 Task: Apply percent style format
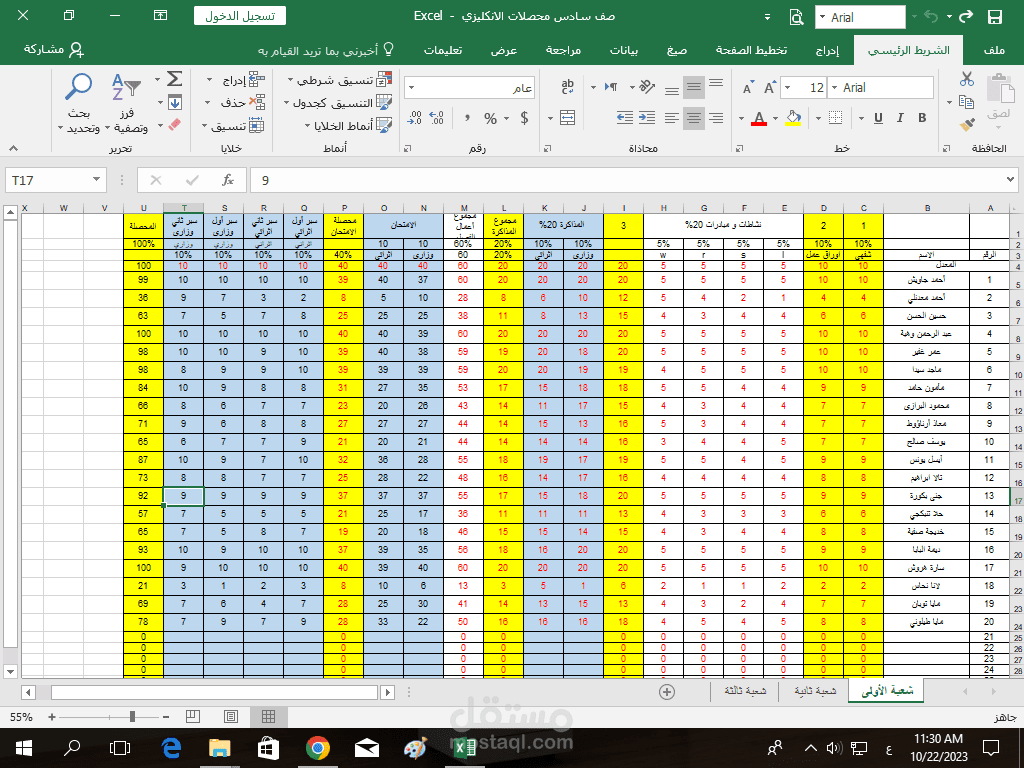[x=490, y=118]
